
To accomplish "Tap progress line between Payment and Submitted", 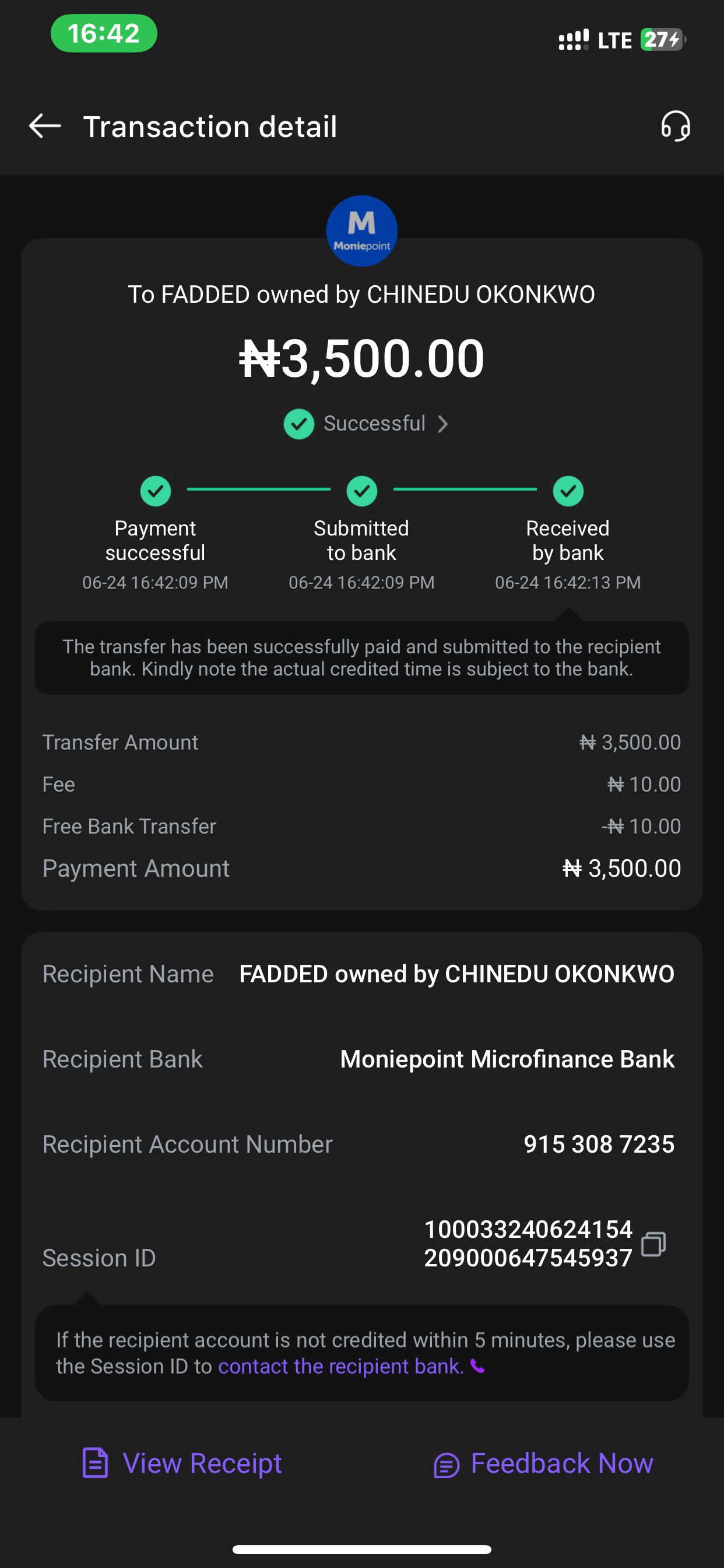I will coord(258,489).
